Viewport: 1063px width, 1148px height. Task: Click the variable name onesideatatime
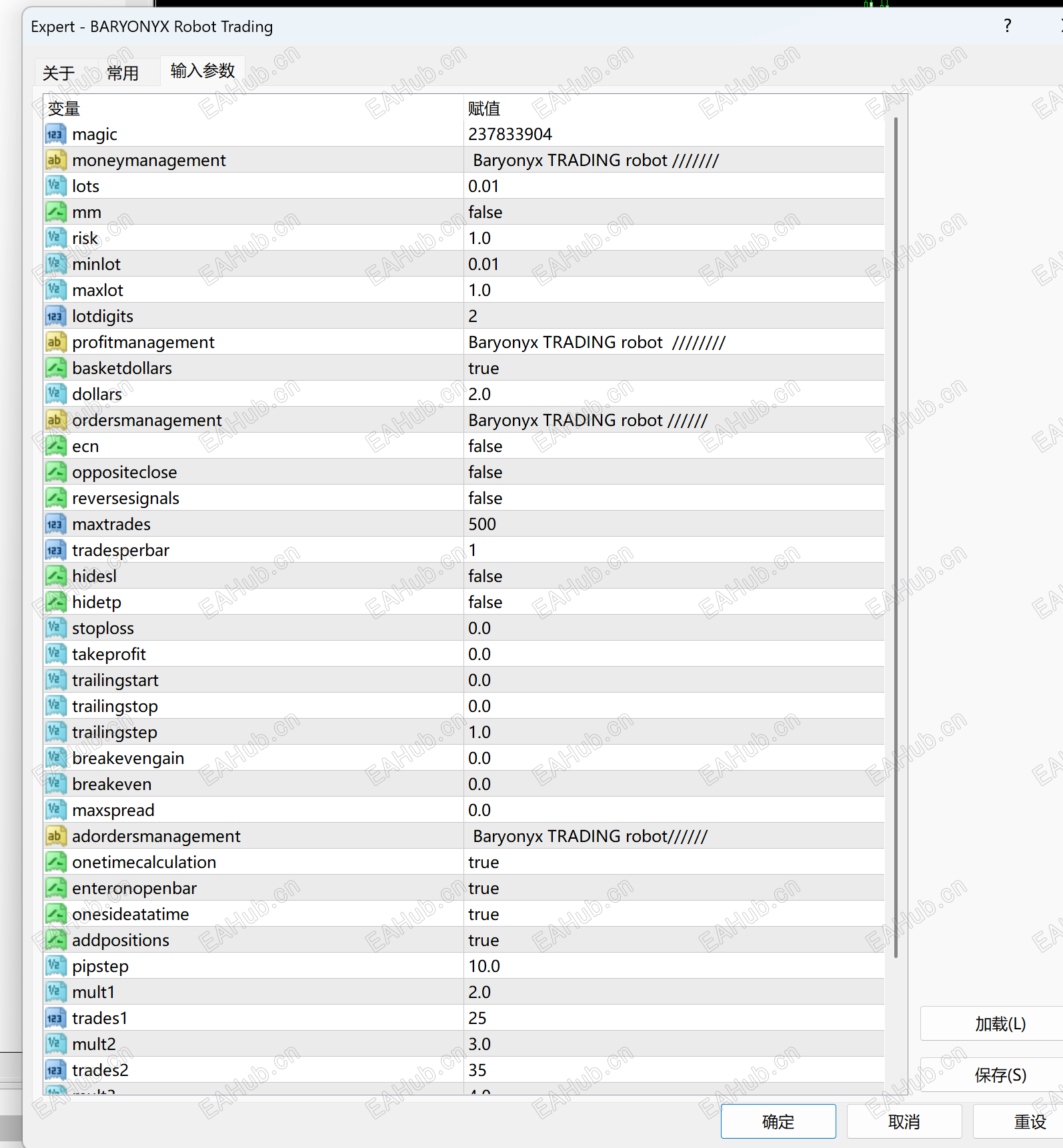point(131,914)
